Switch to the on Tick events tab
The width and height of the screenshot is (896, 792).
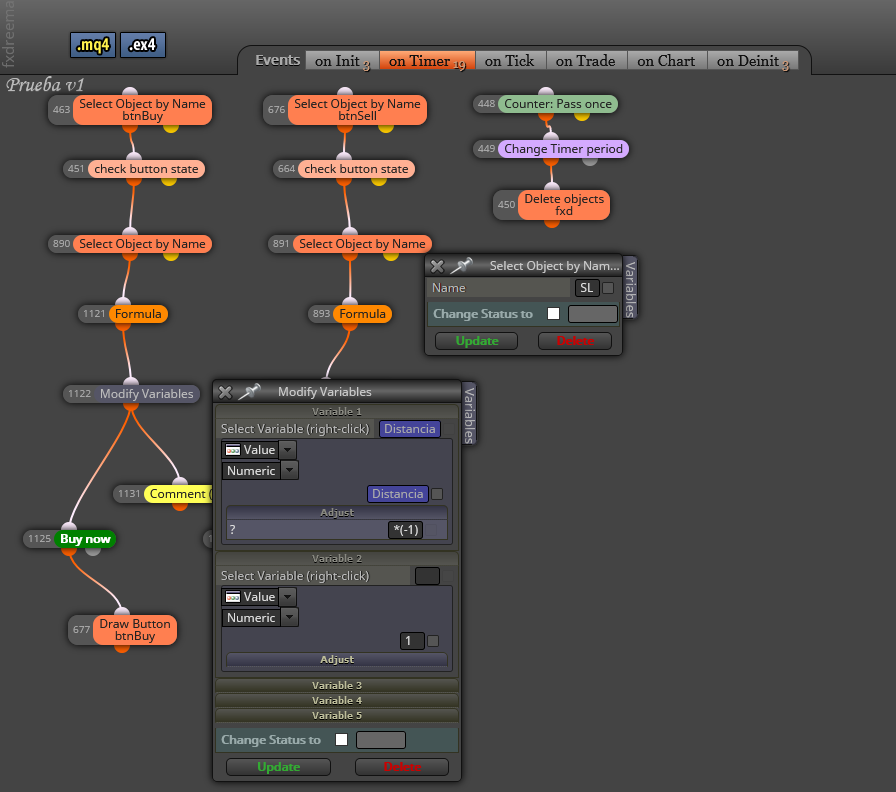pyautogui.click(x=510, y=61)
